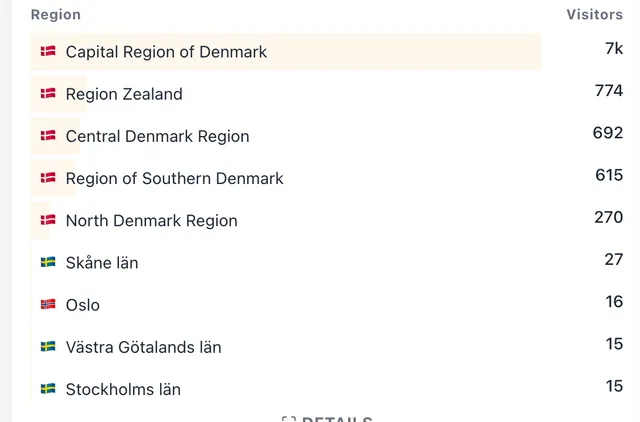The image size is (640, 422).
Task: Click the flag icon beside North Denmark Region
Action: (x=48, y=220)
